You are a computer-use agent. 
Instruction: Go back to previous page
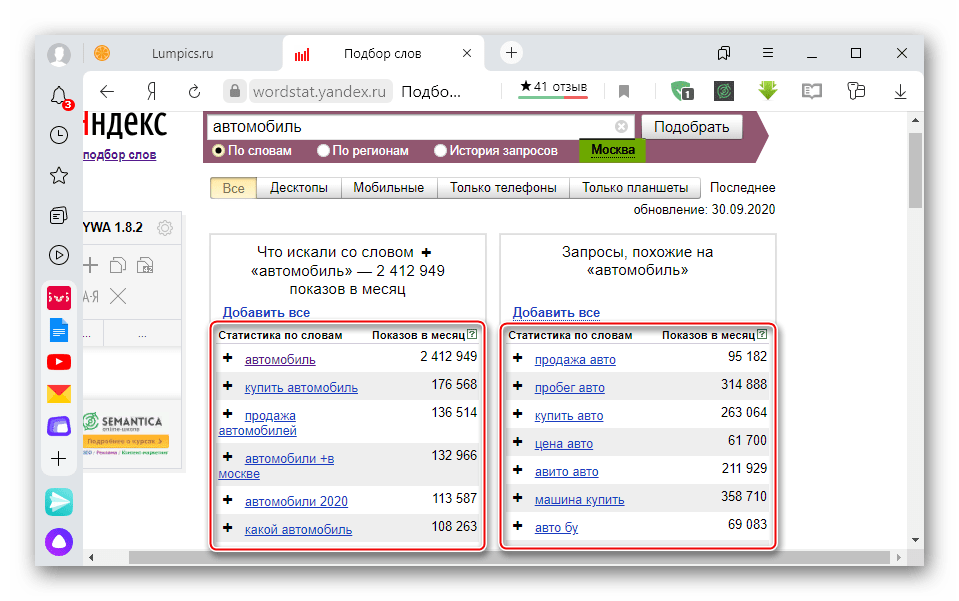click(107, 92)
